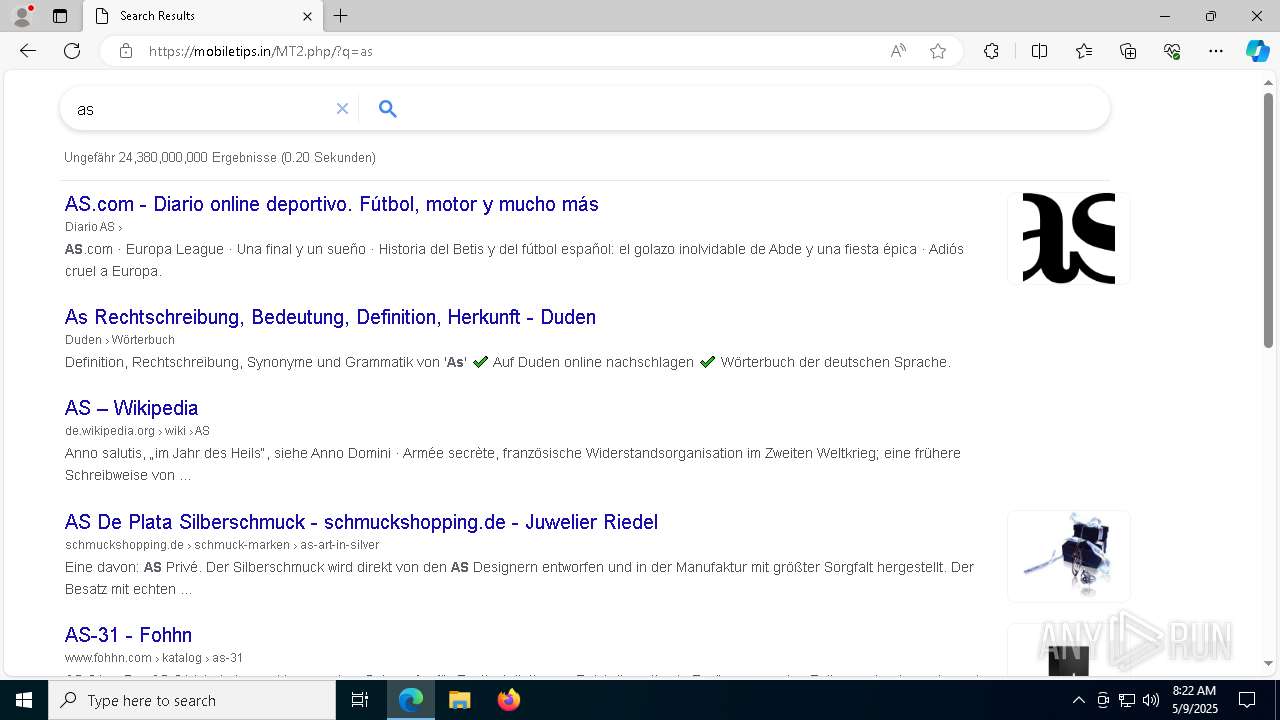The width and height of the screenshot is (1280, 720).
Task: Click the address bar URL
Action: click(x=261, y=51)
